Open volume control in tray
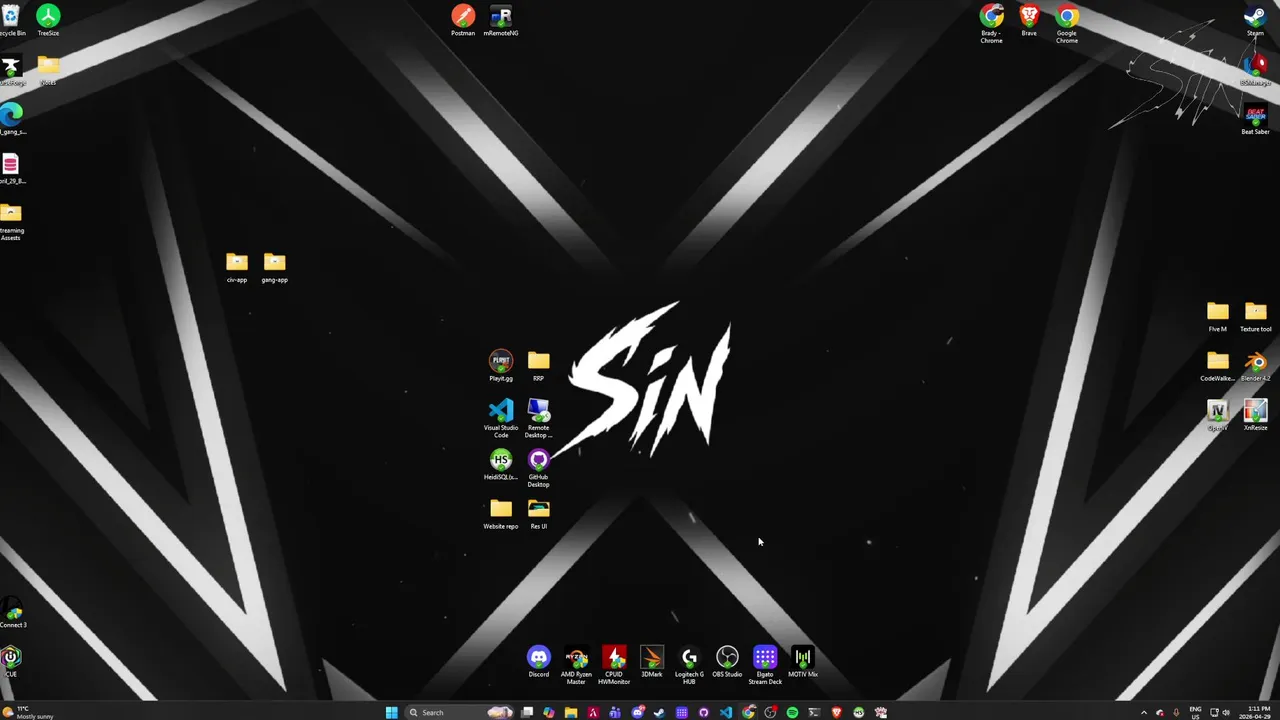 (x=1226, y=712)
